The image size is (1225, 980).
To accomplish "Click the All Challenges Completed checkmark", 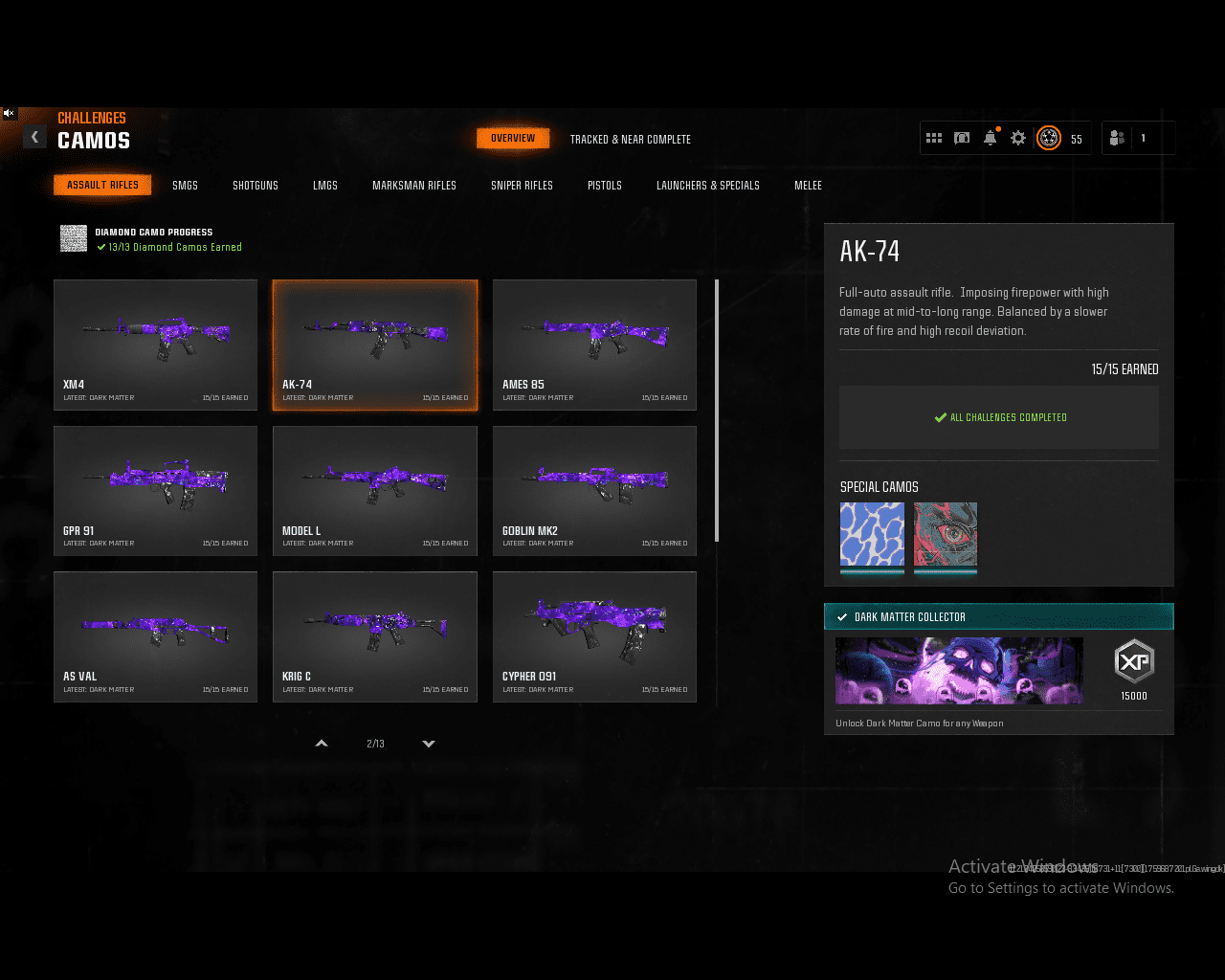I will 940,417.
